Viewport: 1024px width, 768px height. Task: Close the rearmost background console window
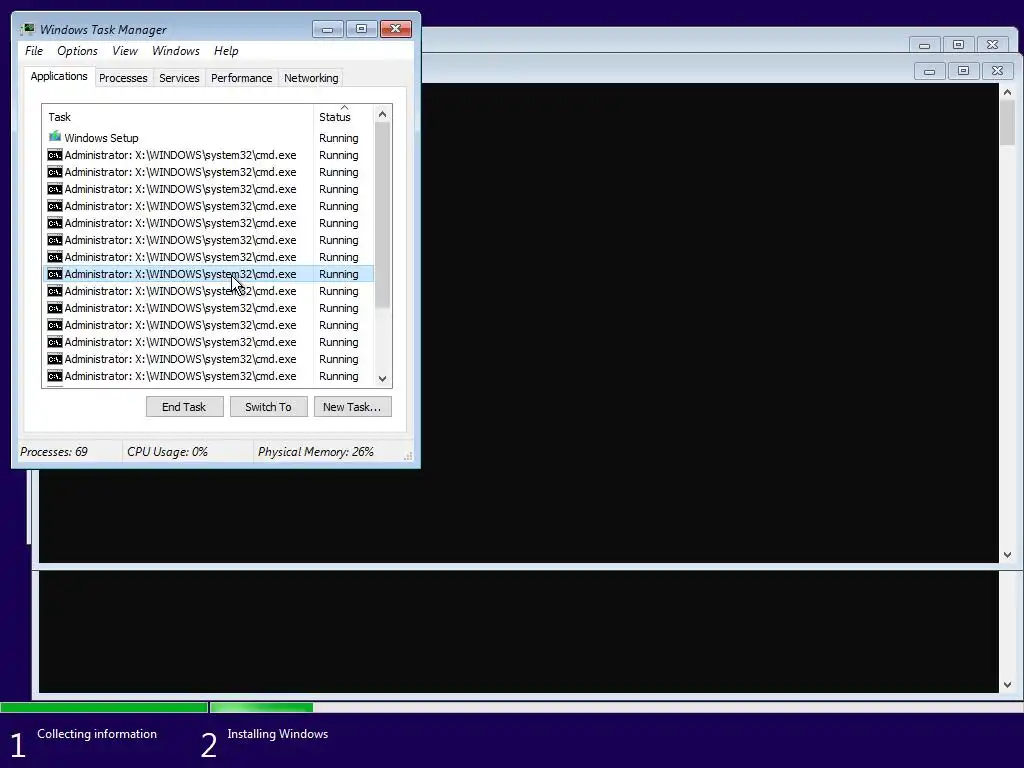(993, 45)
